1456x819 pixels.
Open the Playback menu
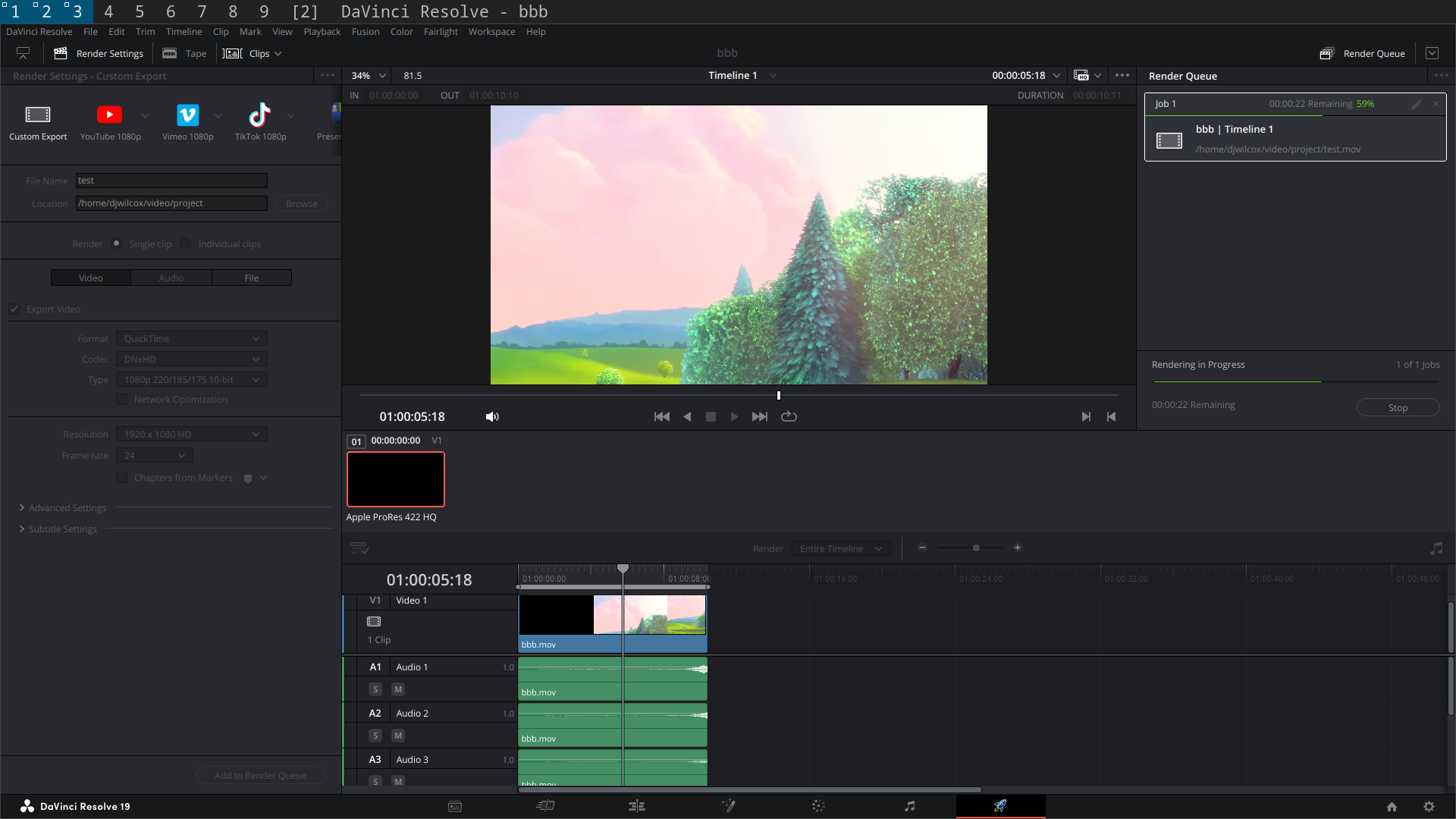tap(322, 32)
